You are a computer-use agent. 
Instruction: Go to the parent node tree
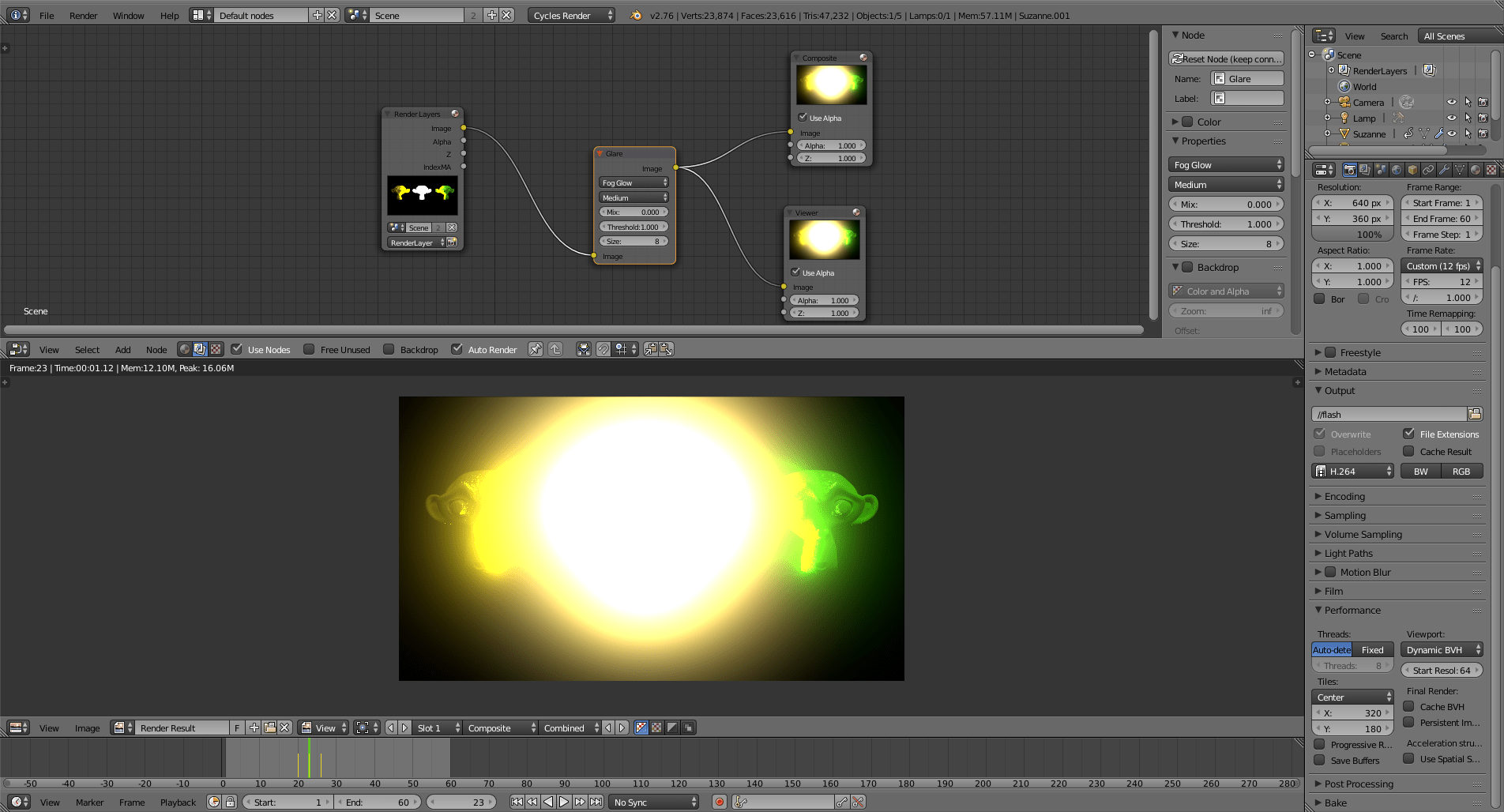coord(555,349)
